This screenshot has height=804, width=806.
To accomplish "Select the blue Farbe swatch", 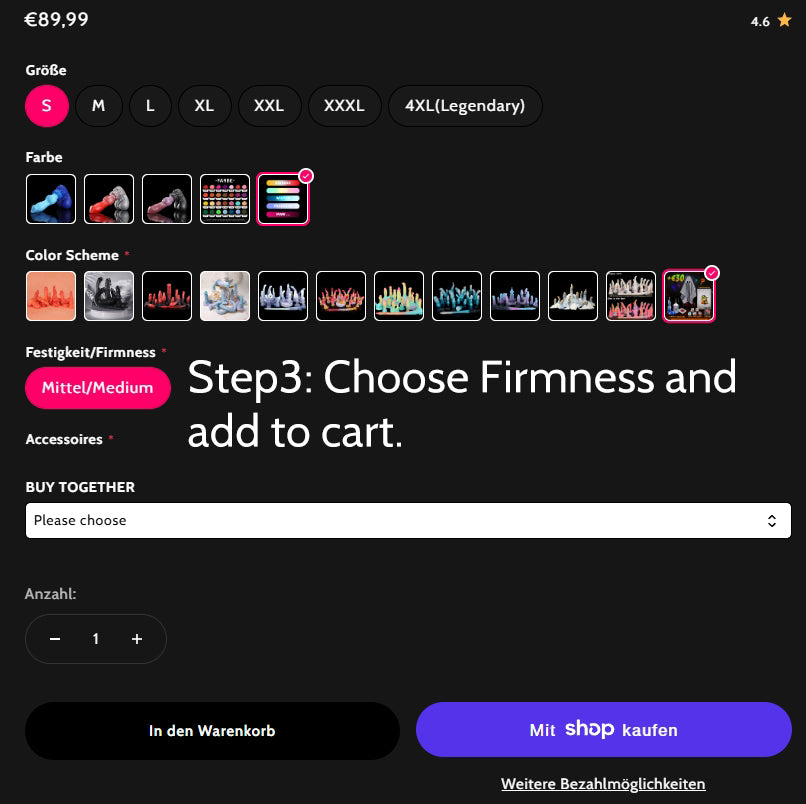I will coord(51,199).
